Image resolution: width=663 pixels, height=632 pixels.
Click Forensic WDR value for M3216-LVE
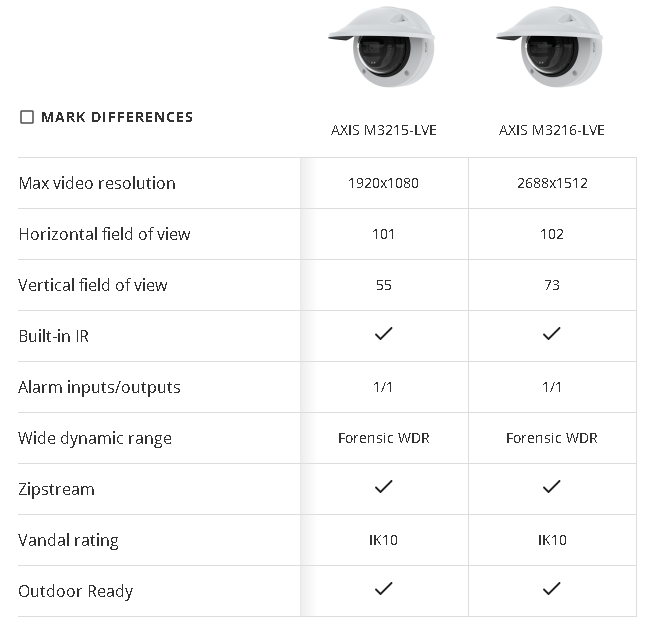tap(552, 438)
